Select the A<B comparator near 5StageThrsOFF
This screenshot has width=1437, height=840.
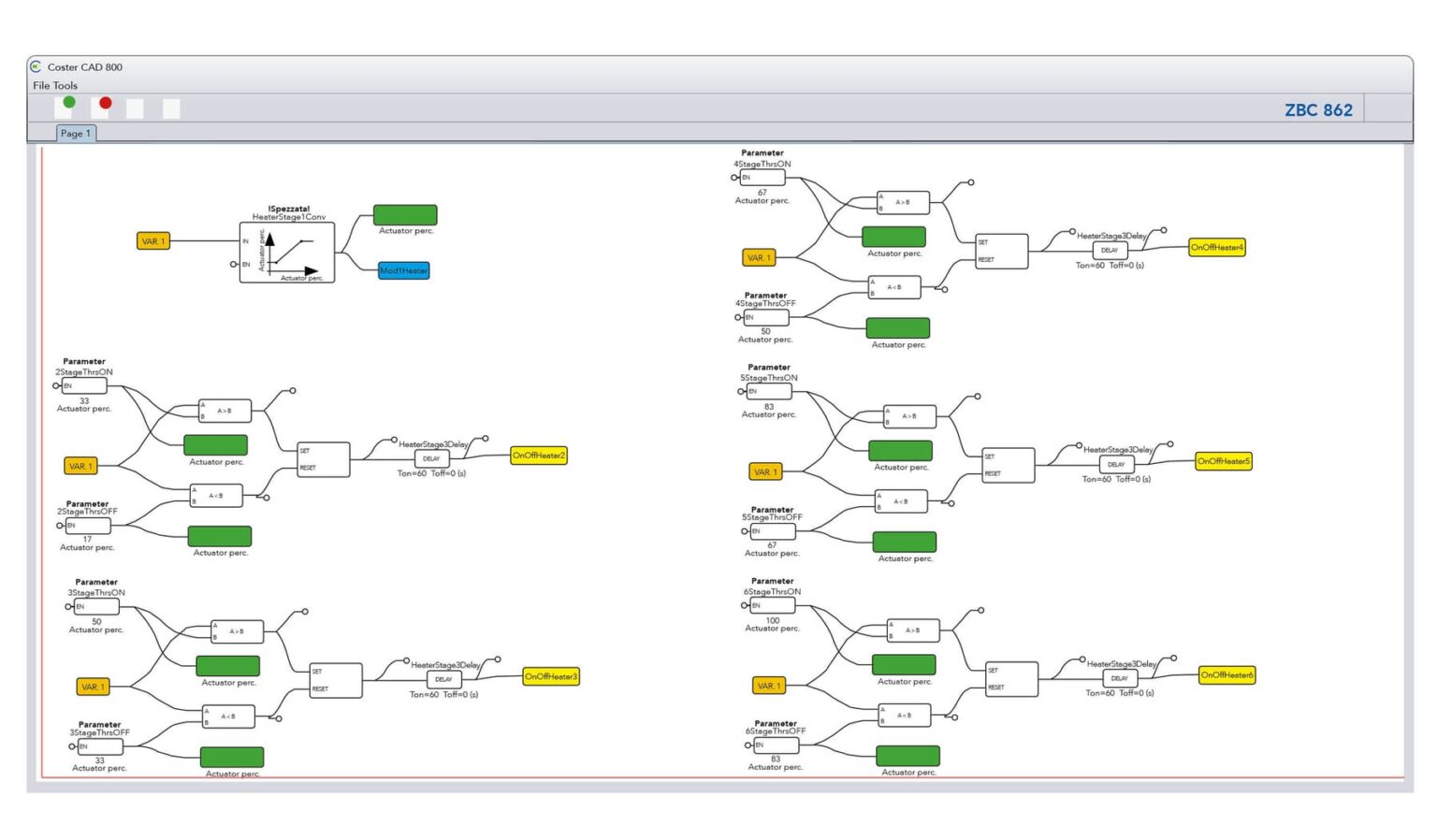(901, 501)
